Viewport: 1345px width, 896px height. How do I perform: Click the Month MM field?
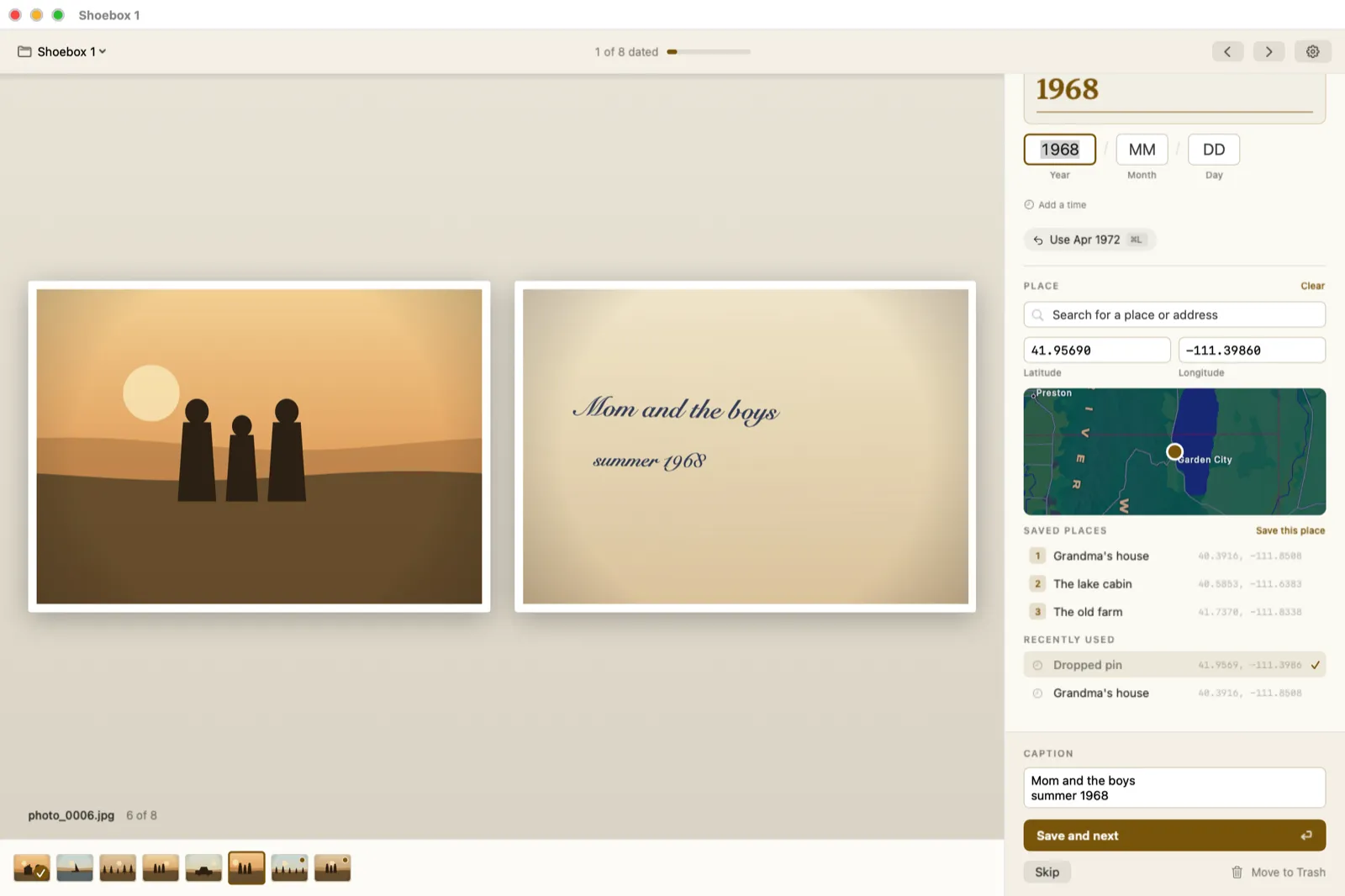click(1142, 150)
